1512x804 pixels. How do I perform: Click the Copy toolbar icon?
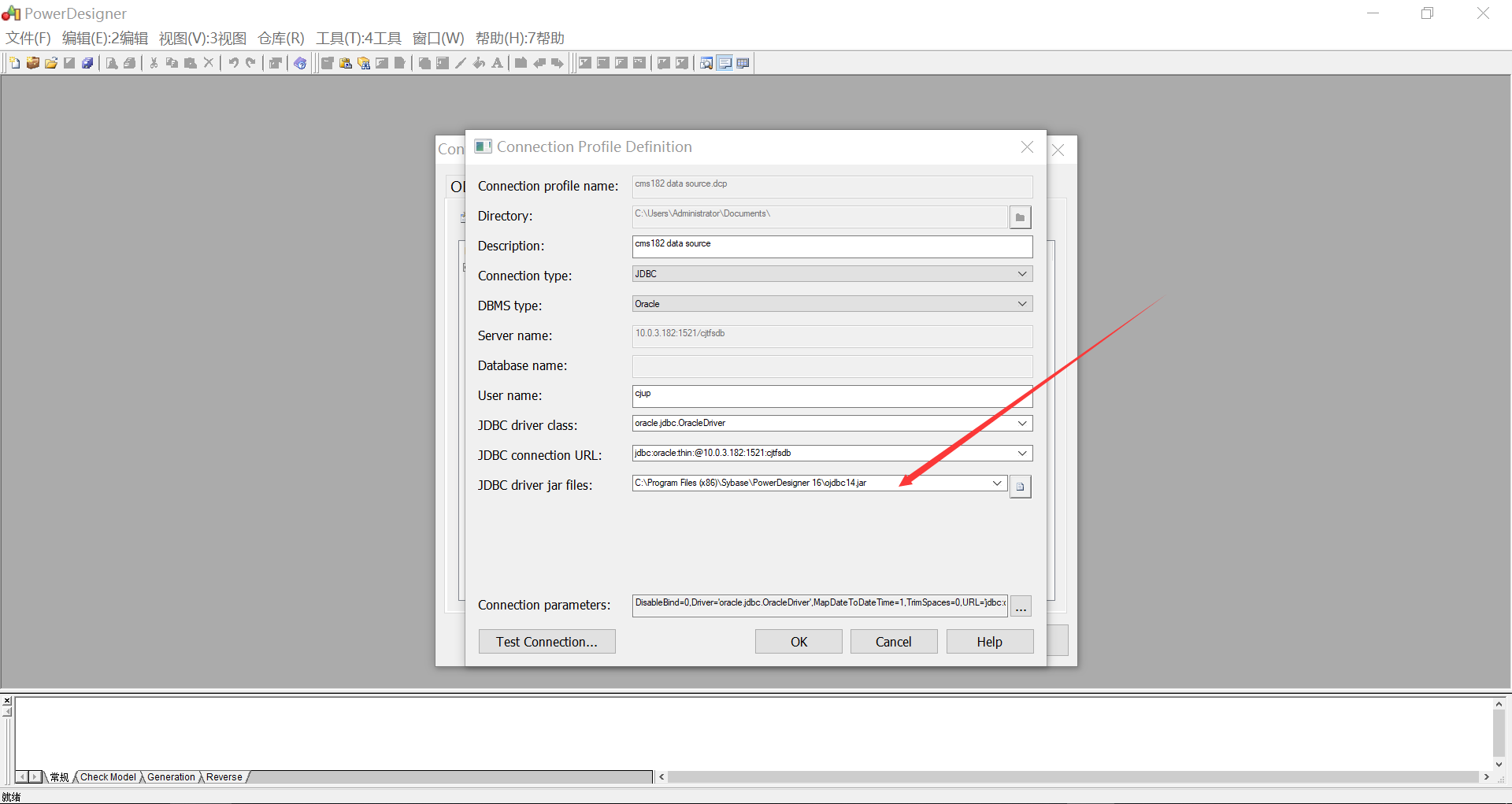point(172,63)
